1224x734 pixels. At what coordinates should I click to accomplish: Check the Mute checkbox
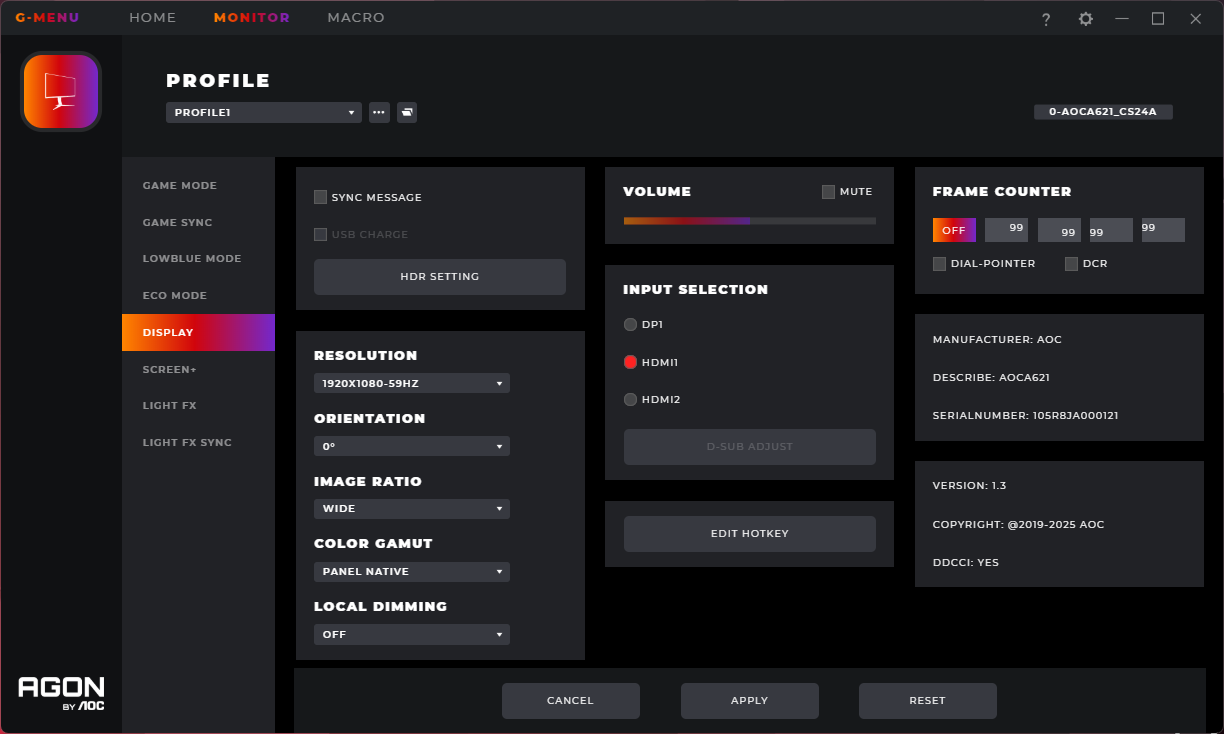click(828, 192)
